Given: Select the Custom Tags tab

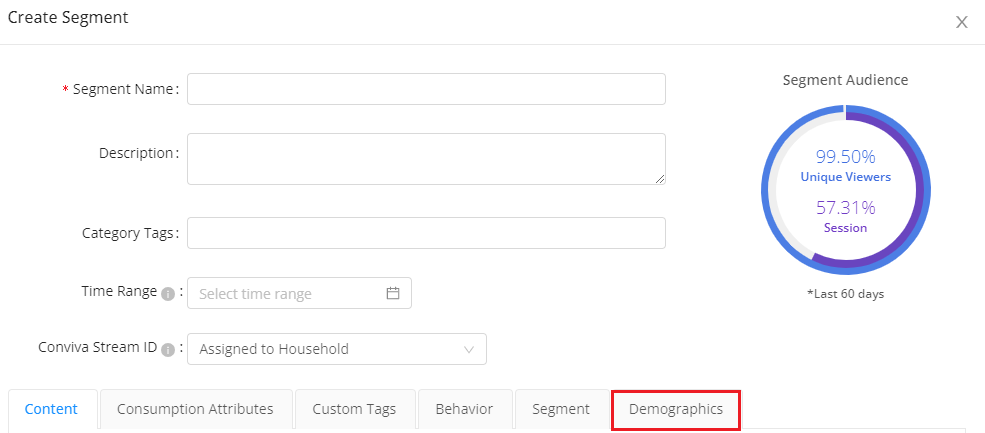Looking at the screenshot, I should (355, 410).
